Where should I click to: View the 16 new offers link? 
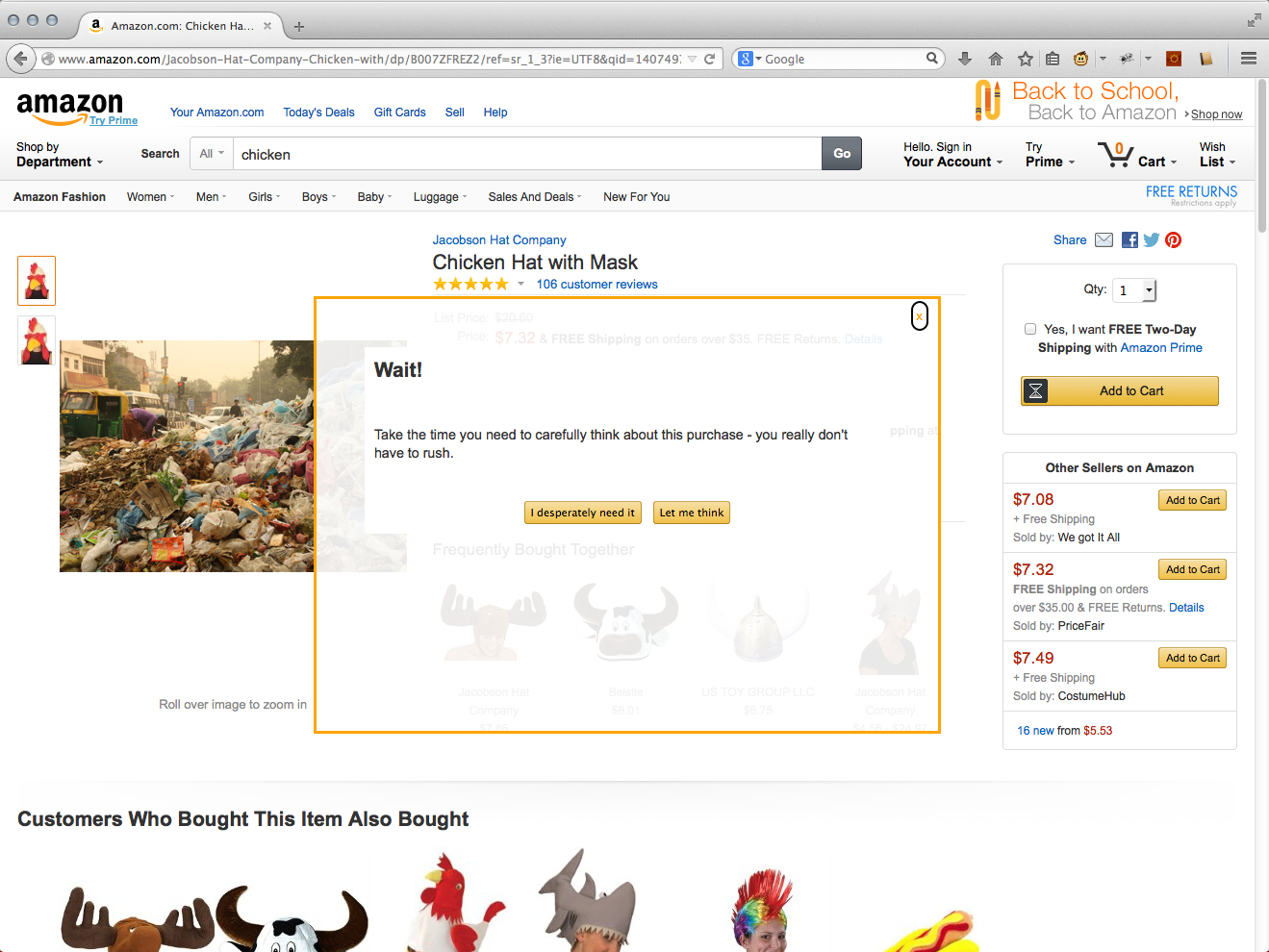(x=1036, y=731)
